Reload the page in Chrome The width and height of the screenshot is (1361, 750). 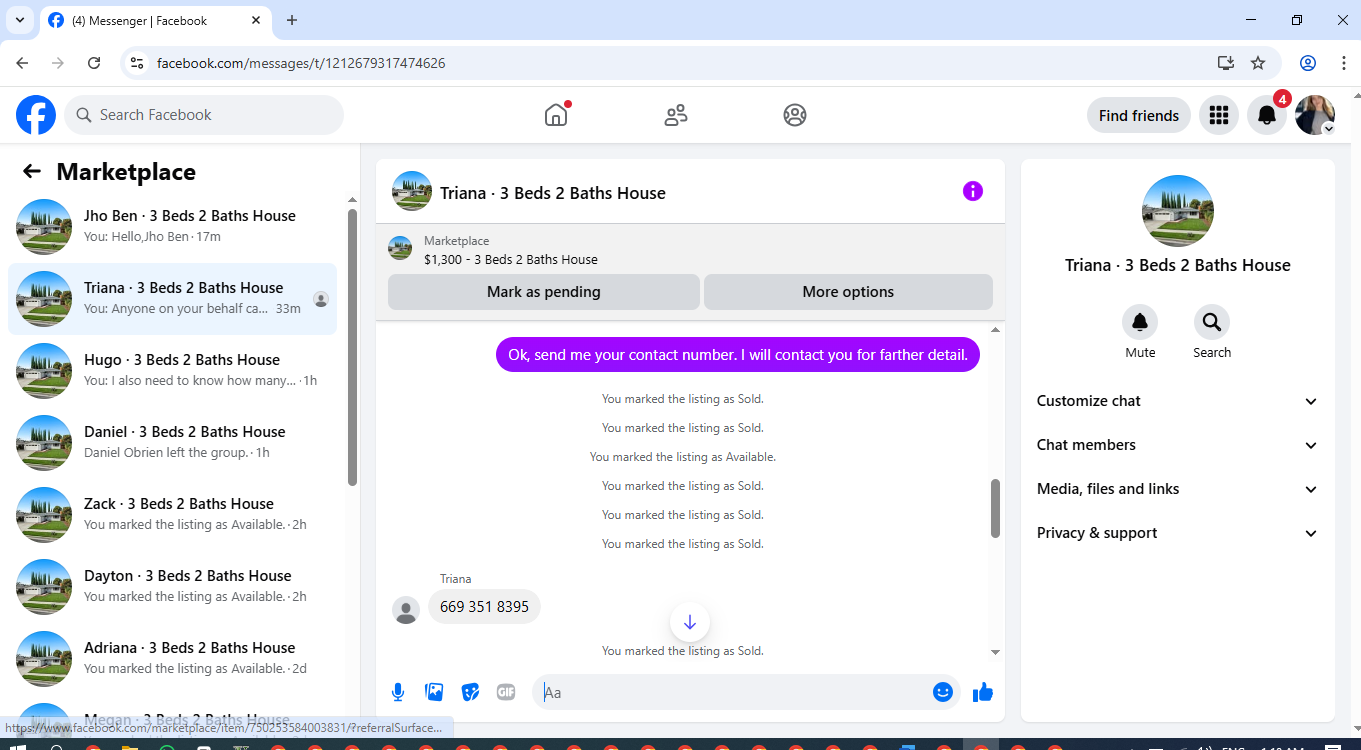point(94,63)
